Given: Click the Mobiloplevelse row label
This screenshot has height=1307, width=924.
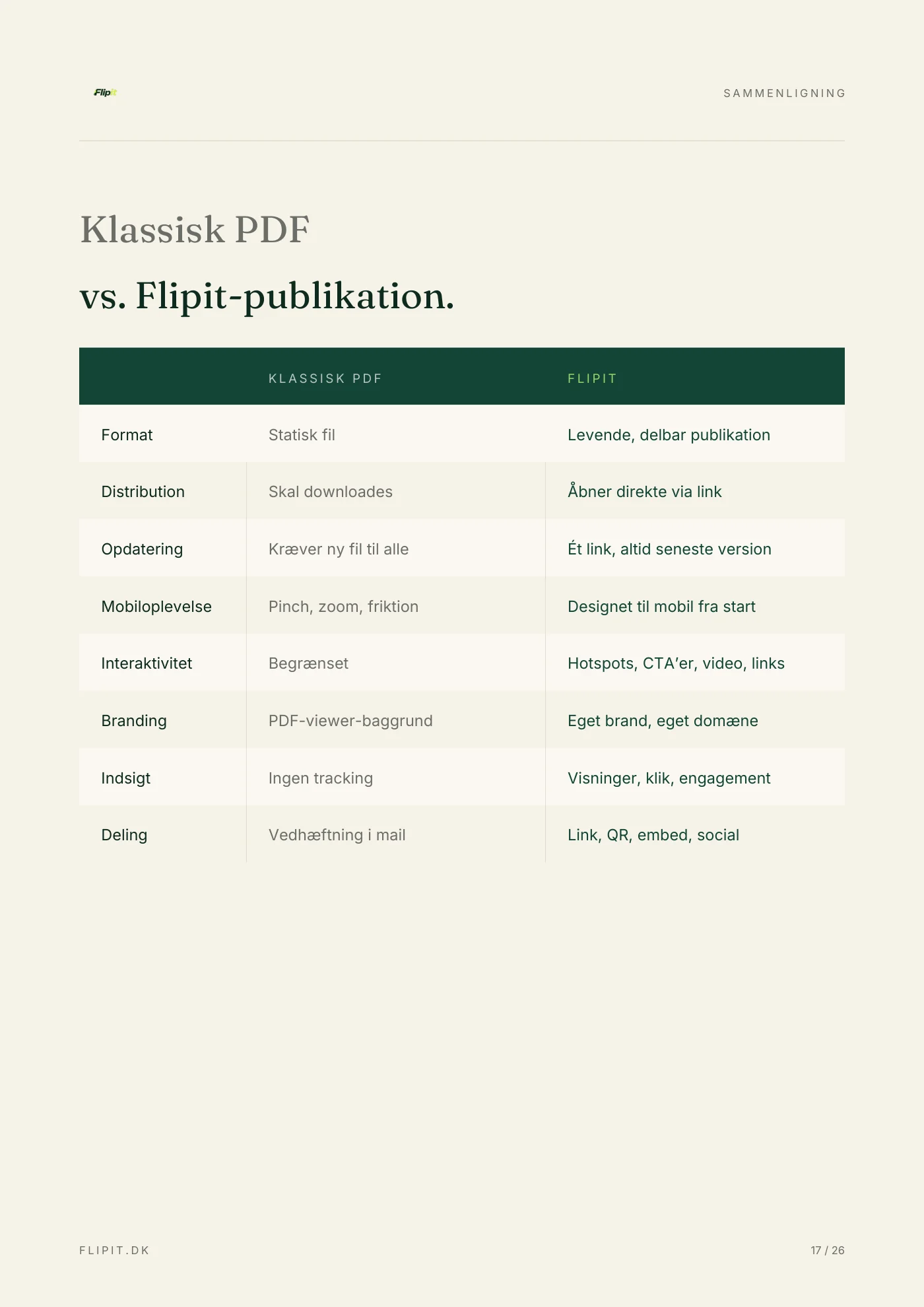Looking at the screenshot, I should point(156,607).
